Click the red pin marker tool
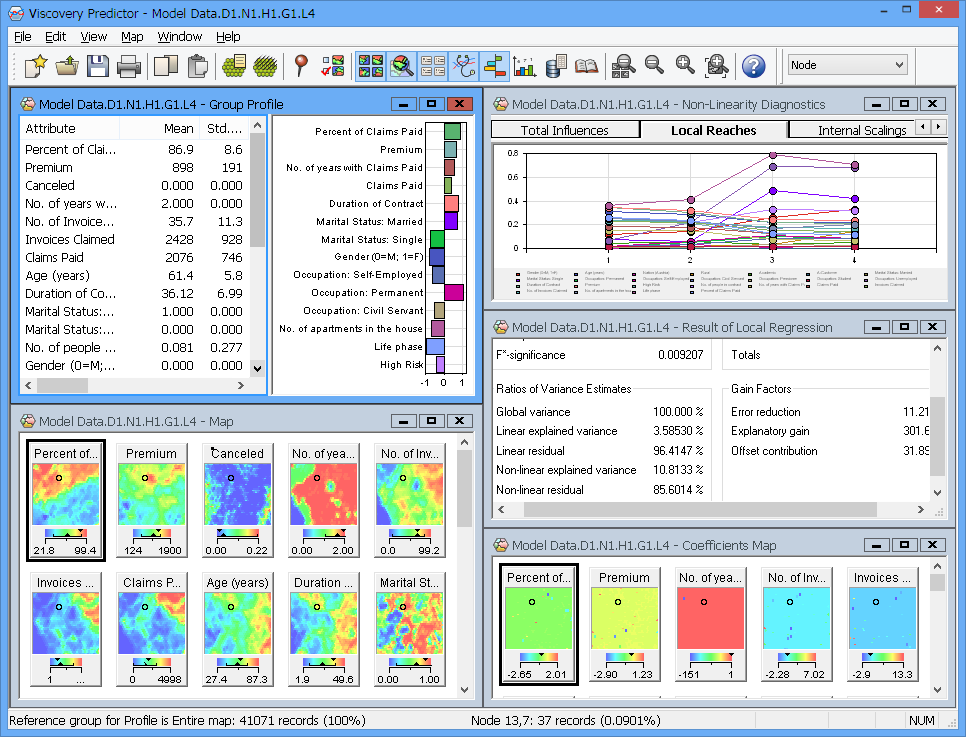This screenshot has height=737, width=966. point(300,66)
